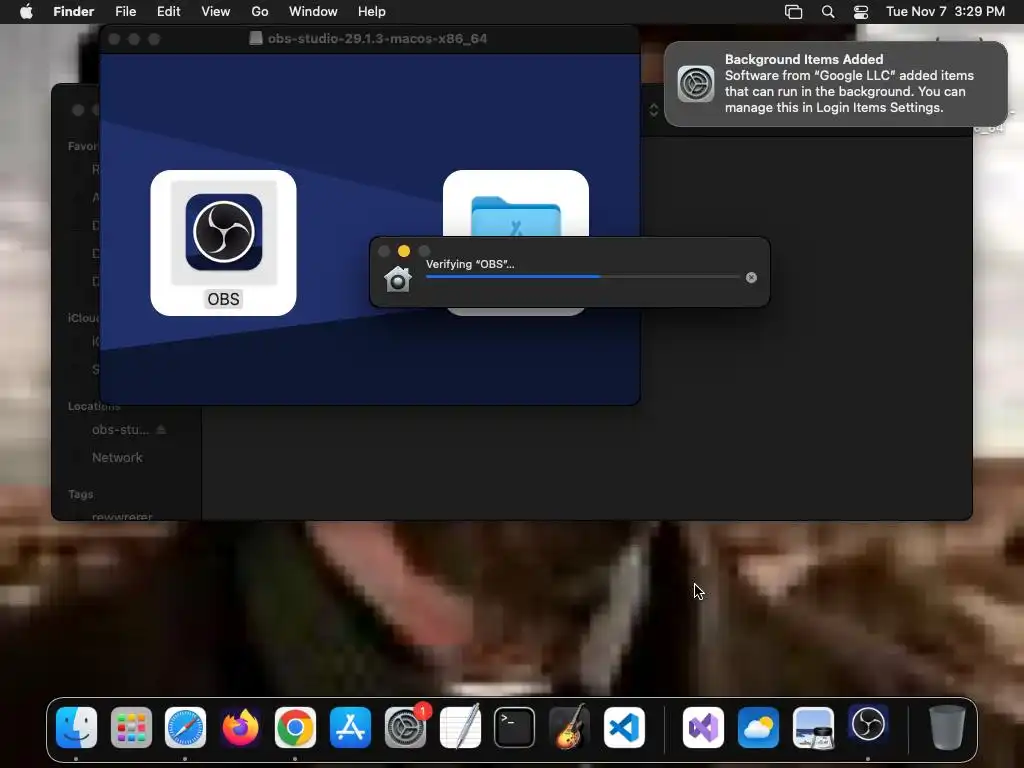Open the Edit menu
This screenshot has height=768, width=1024.
[168, 12]
